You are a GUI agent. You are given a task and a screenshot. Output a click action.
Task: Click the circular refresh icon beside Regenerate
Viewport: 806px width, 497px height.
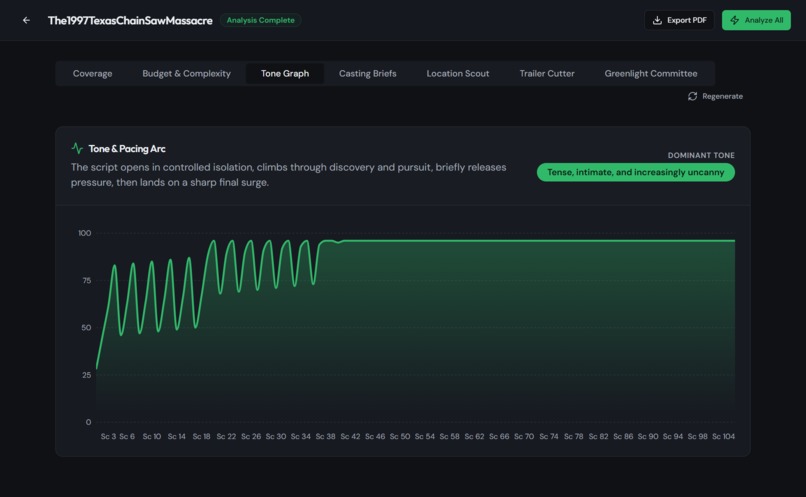[x=692, y=96]
